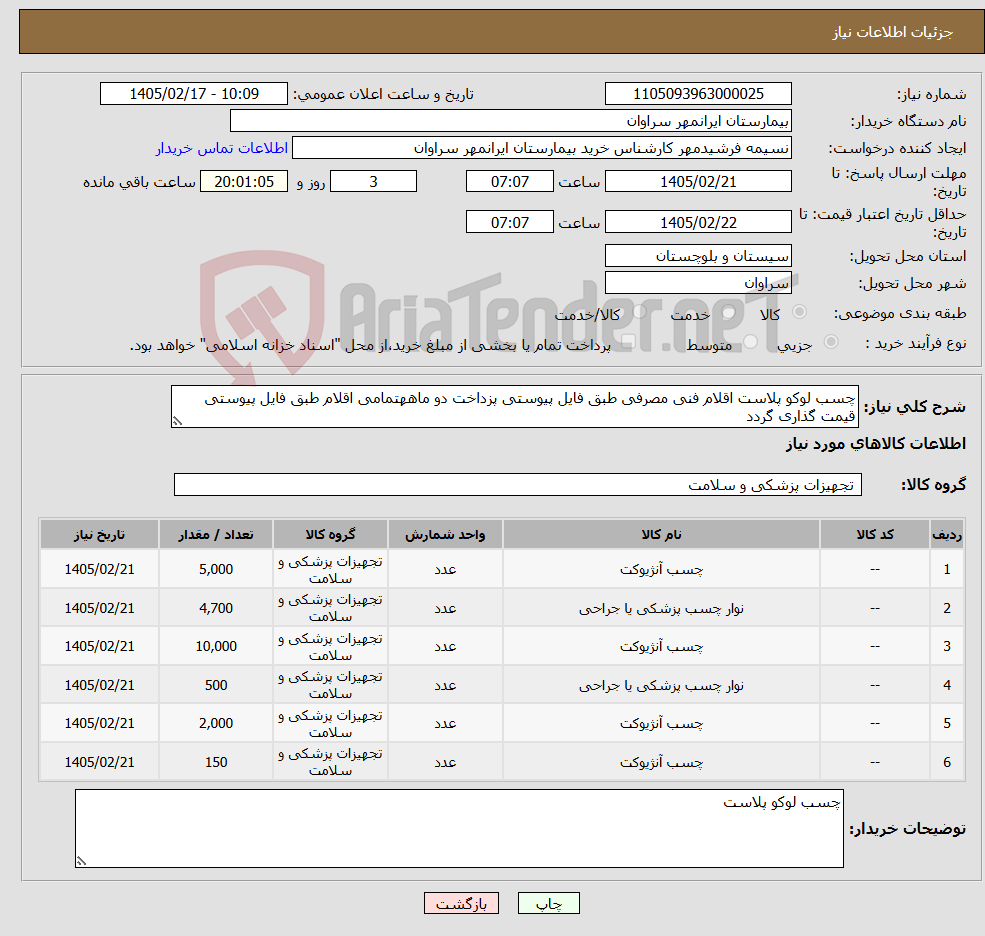Click the جزئیات اطلاعات نیاز page header

pos(893,32)
